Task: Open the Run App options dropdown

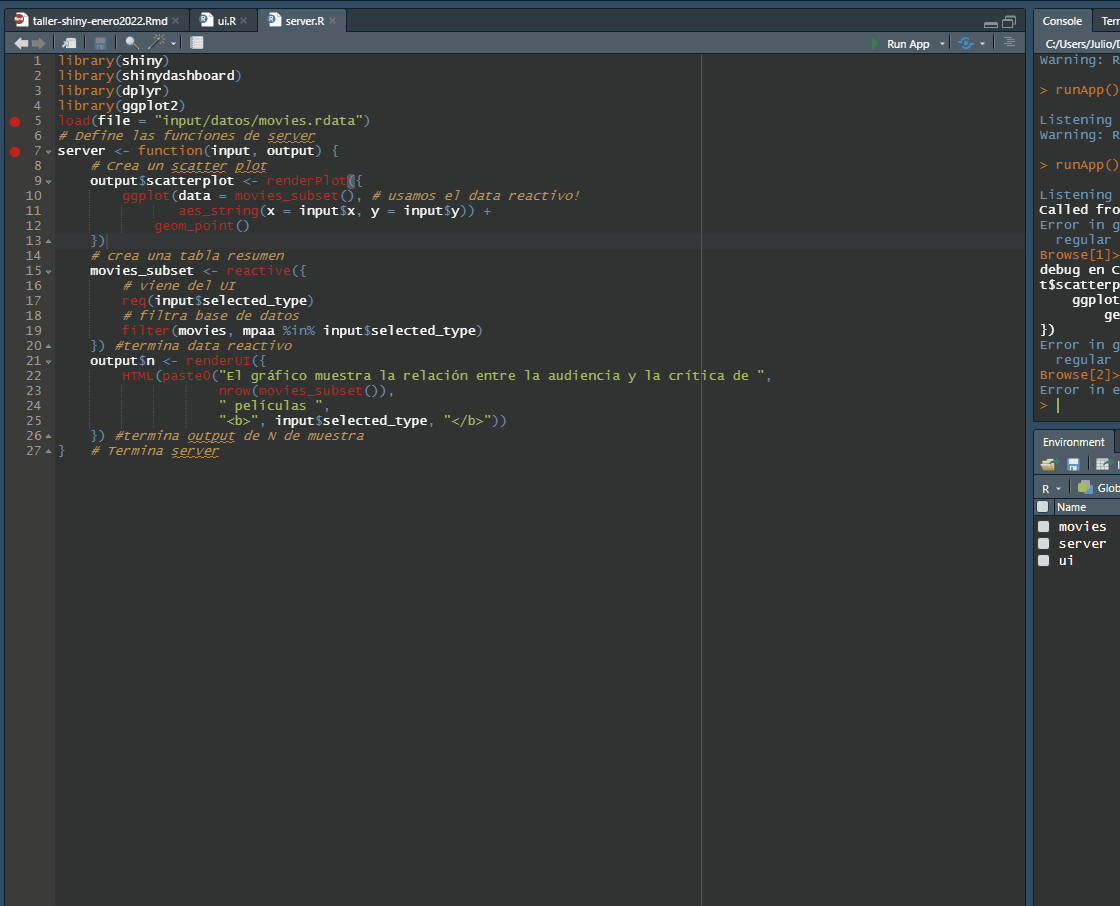Action: tap(942, 44)
